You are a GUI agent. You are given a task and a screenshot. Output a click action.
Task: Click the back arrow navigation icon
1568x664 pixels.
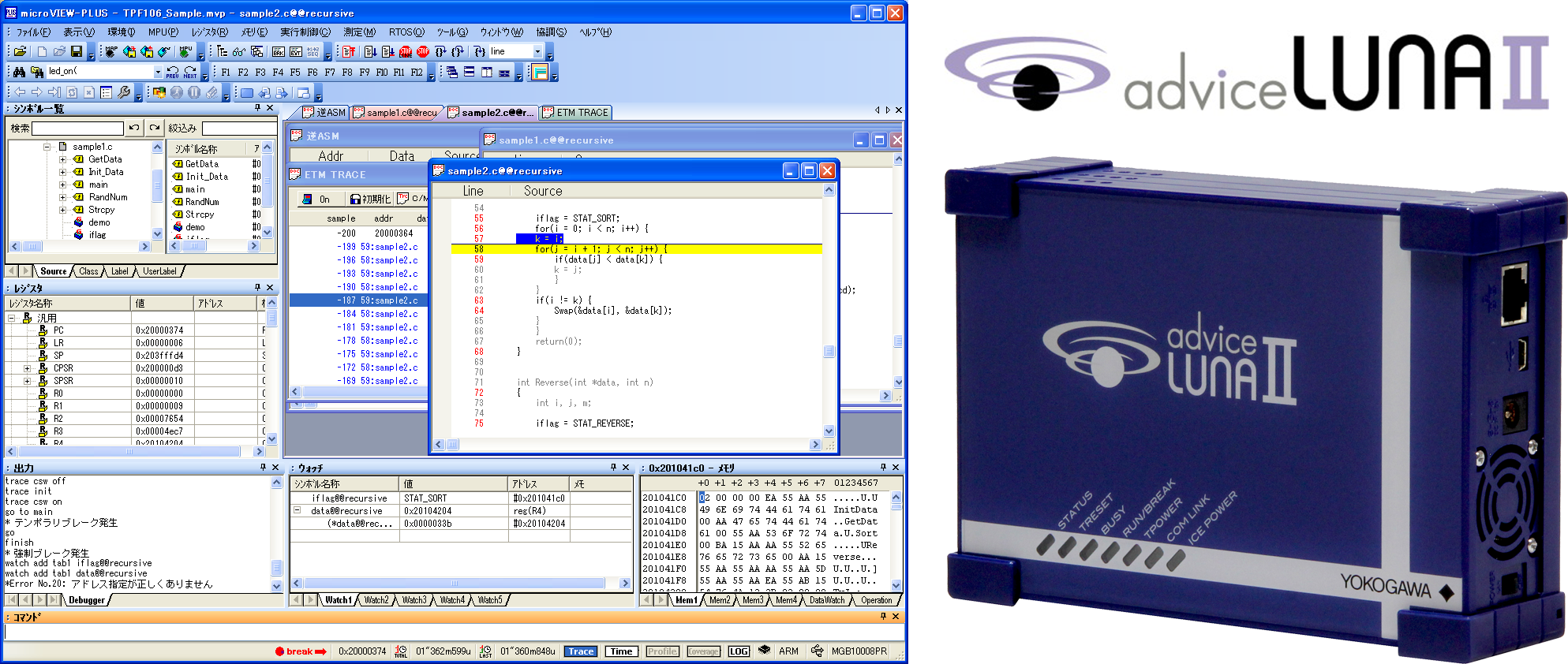click(20, 92)
